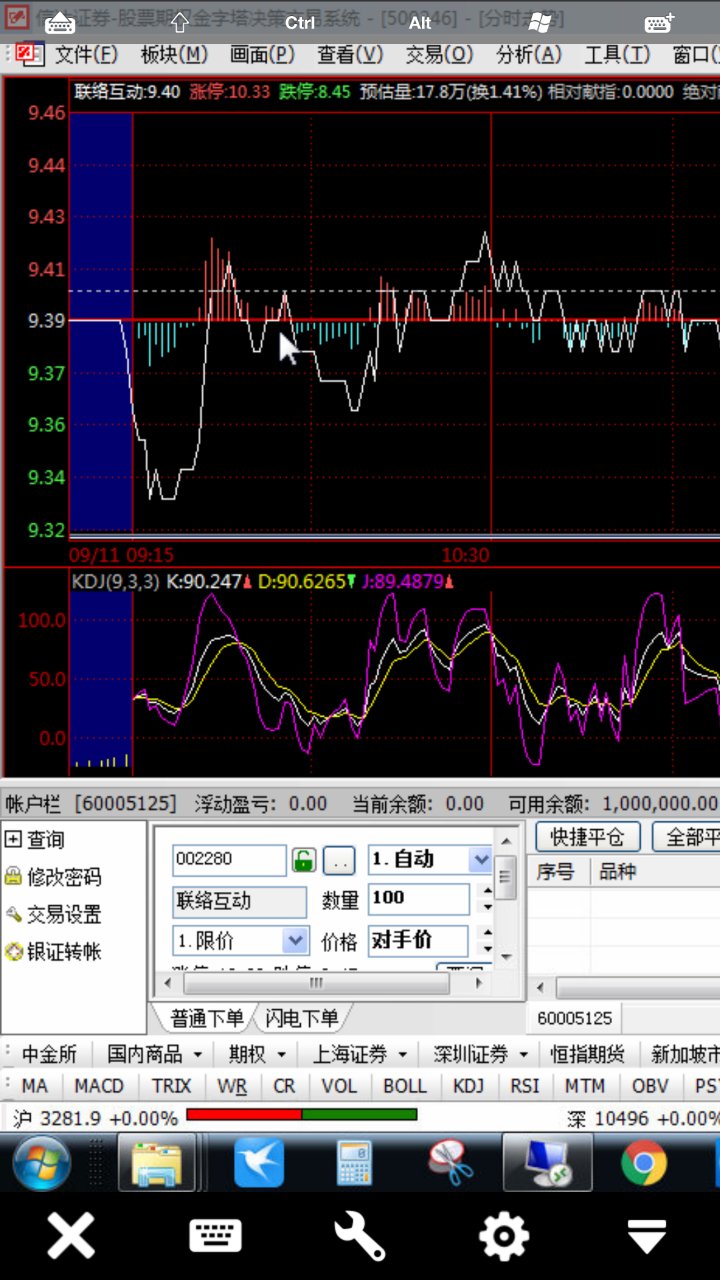
Task: Open 深圳证券 dropdown arrow
Action: (x=524, y=1054)
